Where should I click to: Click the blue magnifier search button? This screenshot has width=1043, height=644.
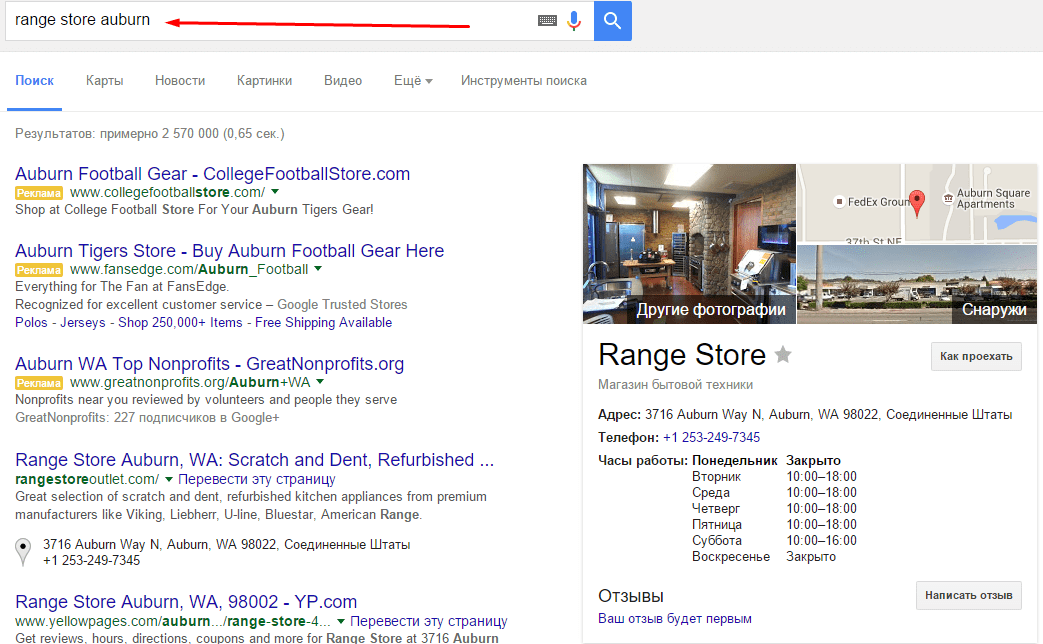click(612, 20)
